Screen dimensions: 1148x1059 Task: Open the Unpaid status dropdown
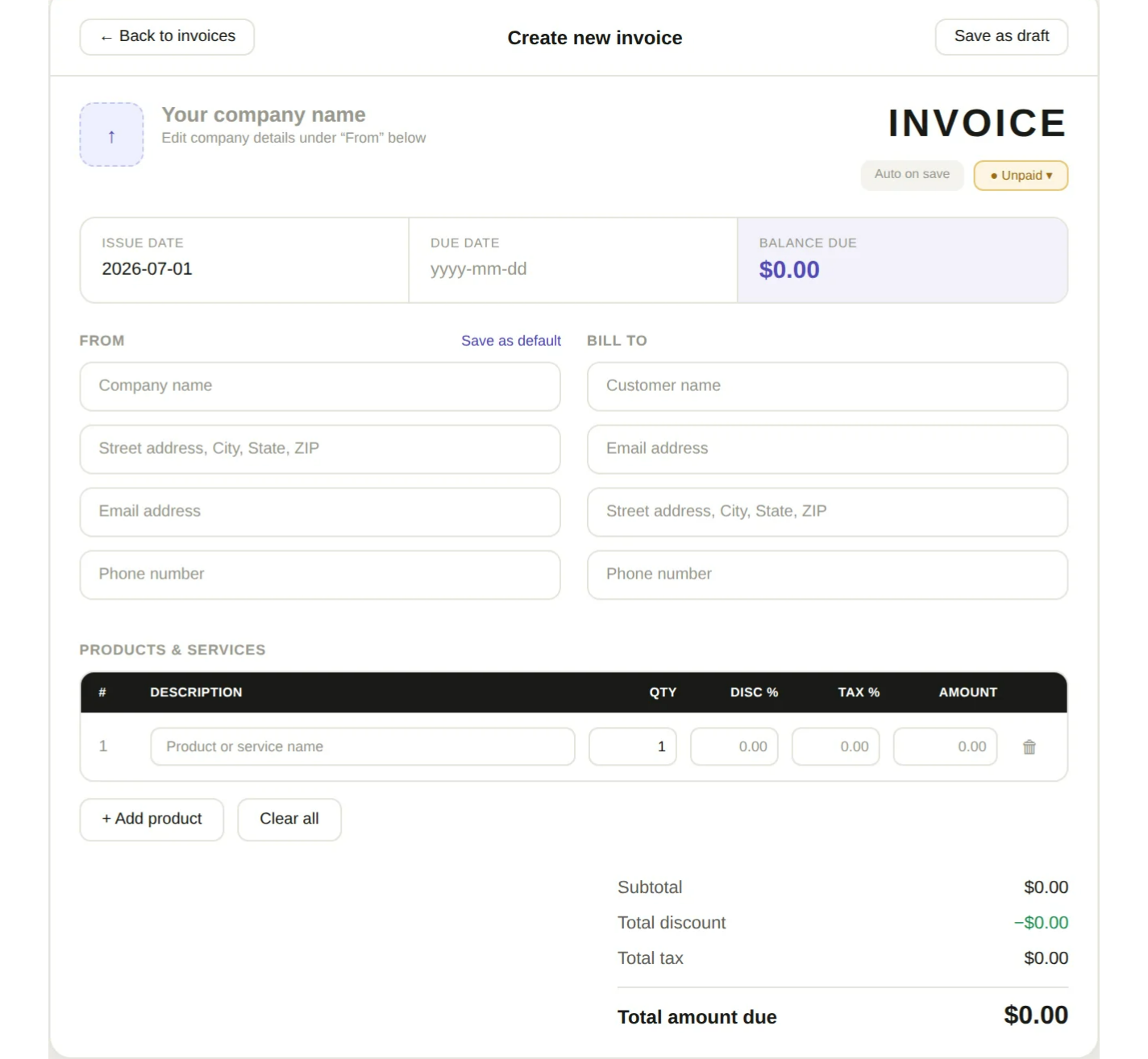pyautogui.click(x=1021, y=176)
